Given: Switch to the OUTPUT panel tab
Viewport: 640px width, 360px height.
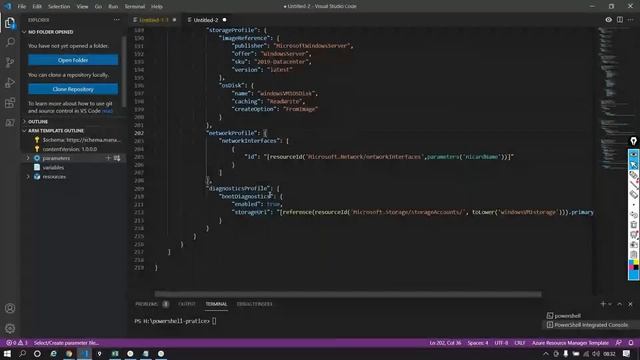Looking at the screenshot, I should click(x=187, y=304).
